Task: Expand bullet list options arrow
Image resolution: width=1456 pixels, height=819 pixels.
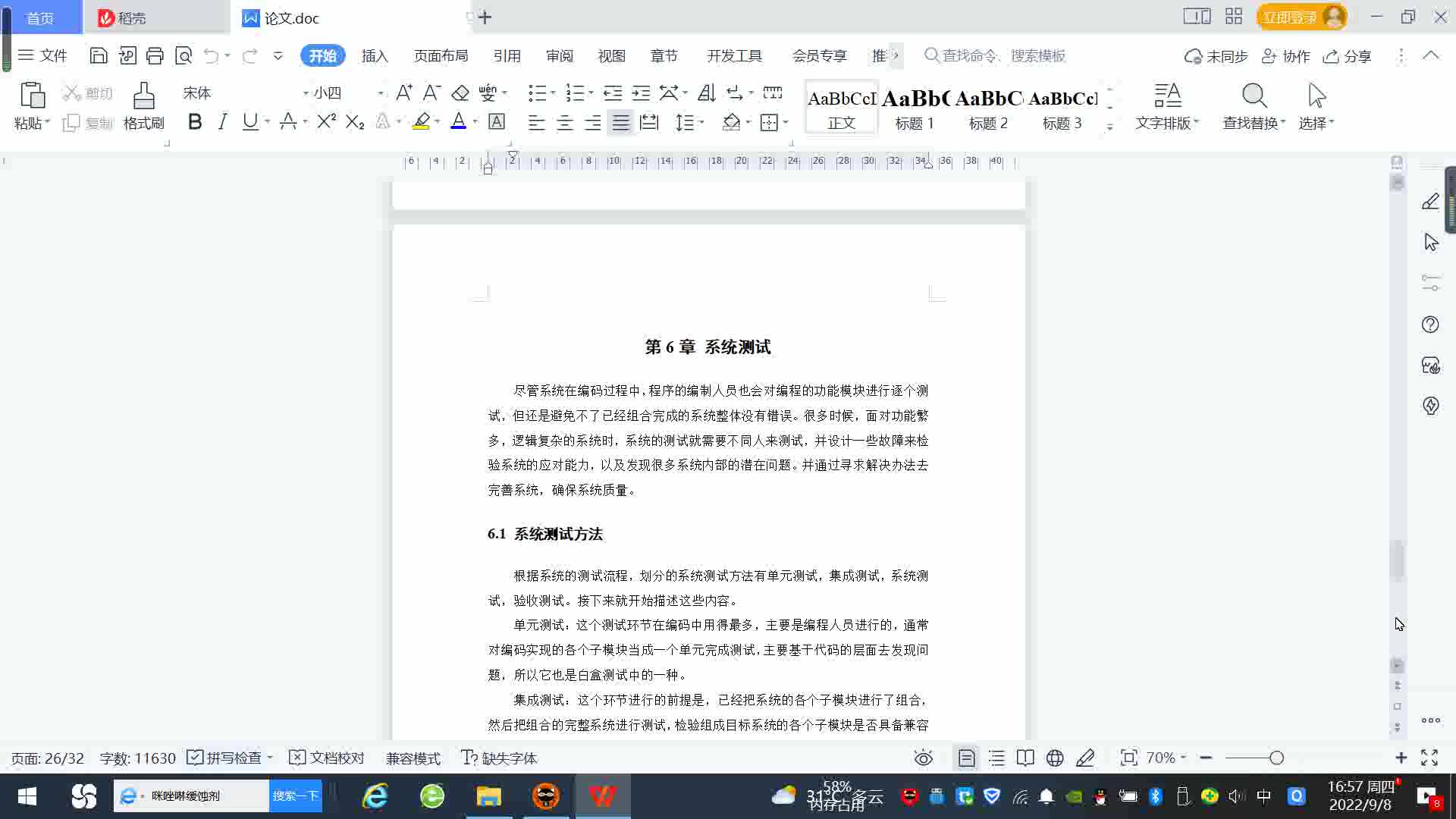Action: (x=553, y=93)
